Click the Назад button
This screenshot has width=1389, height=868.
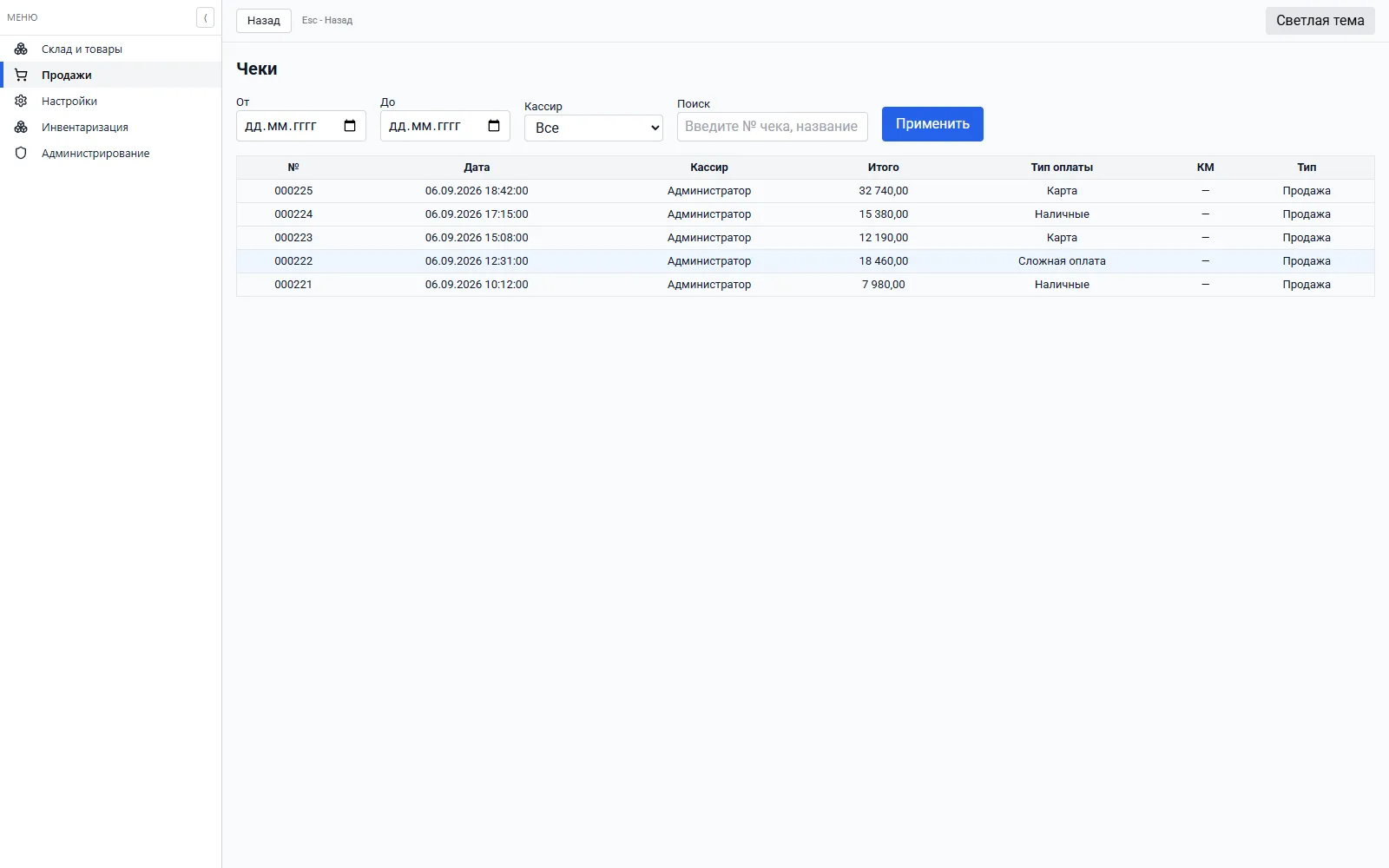(264, 21)
